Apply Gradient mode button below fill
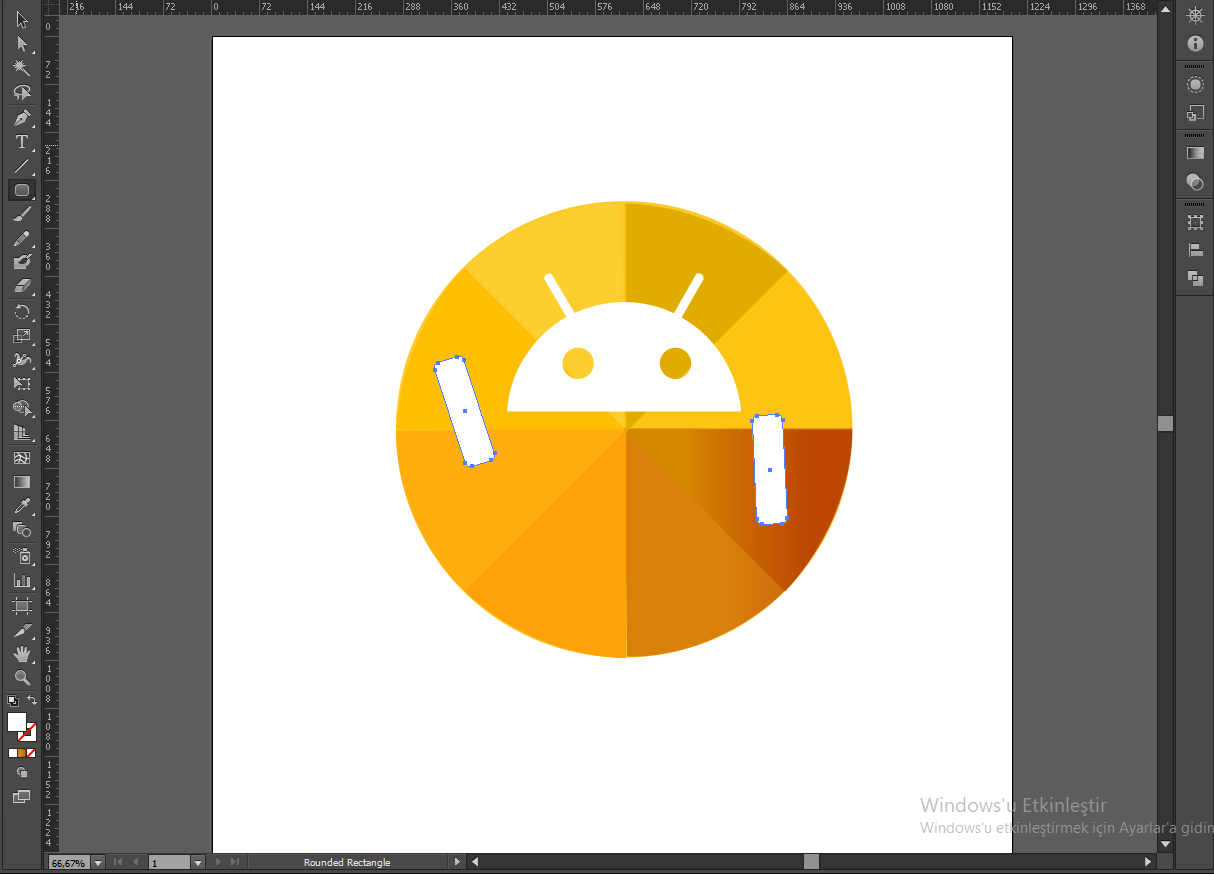The image size is (1214, 874). [22, 753]
